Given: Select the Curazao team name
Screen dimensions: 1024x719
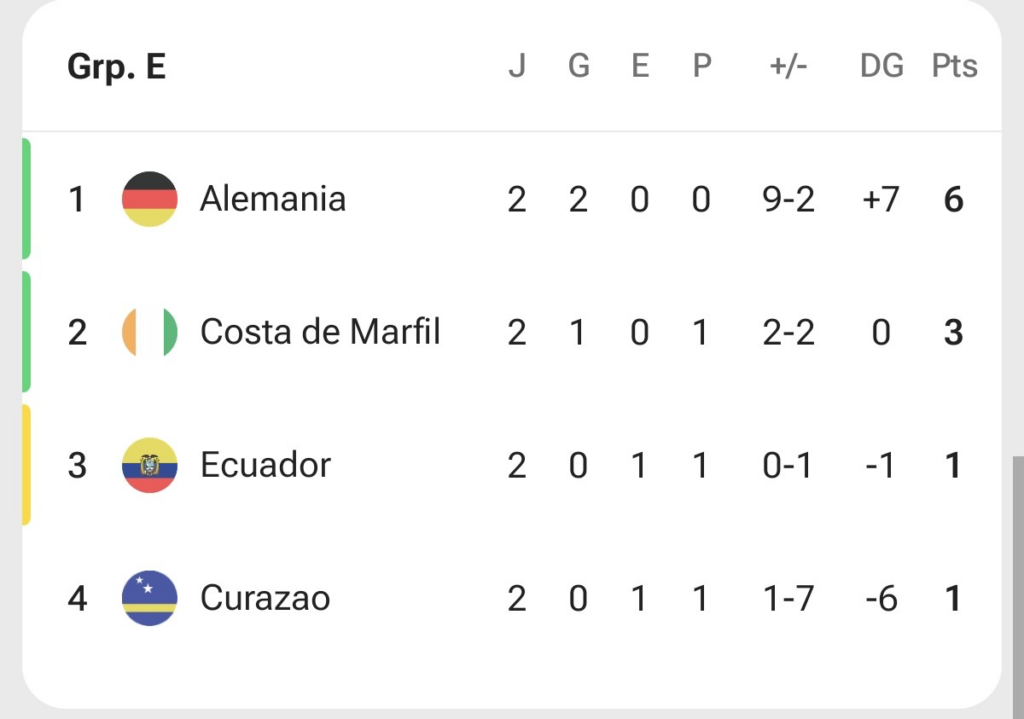Looking at the screenshot, I should [x=265, y=598].
